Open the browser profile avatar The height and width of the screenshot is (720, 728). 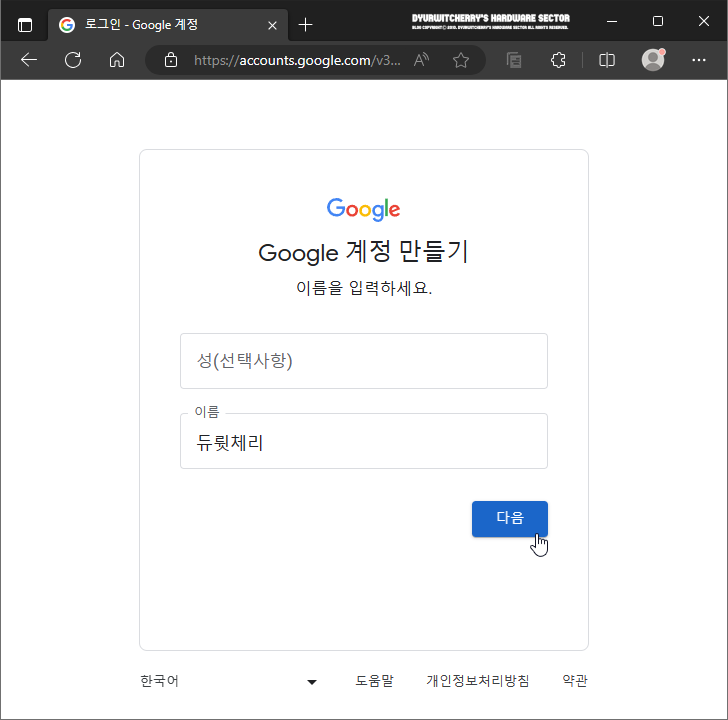coord(653,60)
